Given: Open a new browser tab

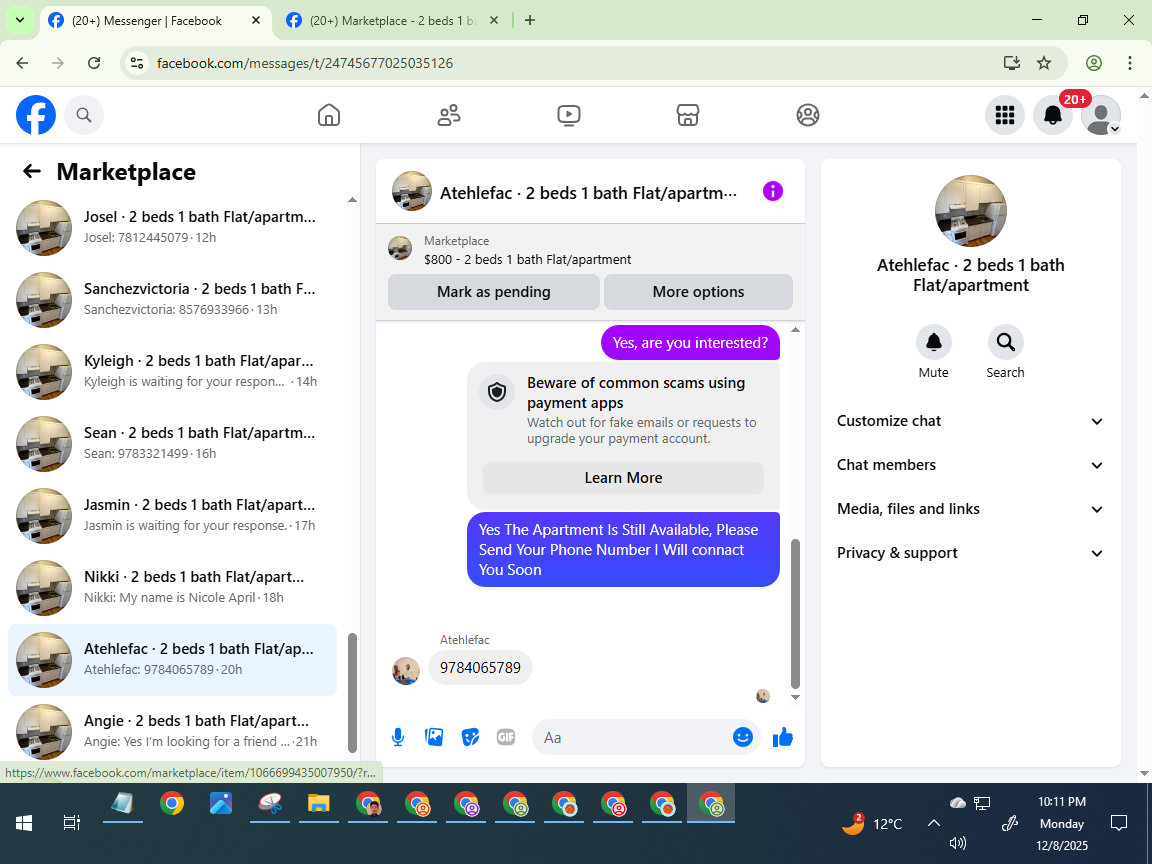Looking at the screenshot, I should tap(530, 21).
